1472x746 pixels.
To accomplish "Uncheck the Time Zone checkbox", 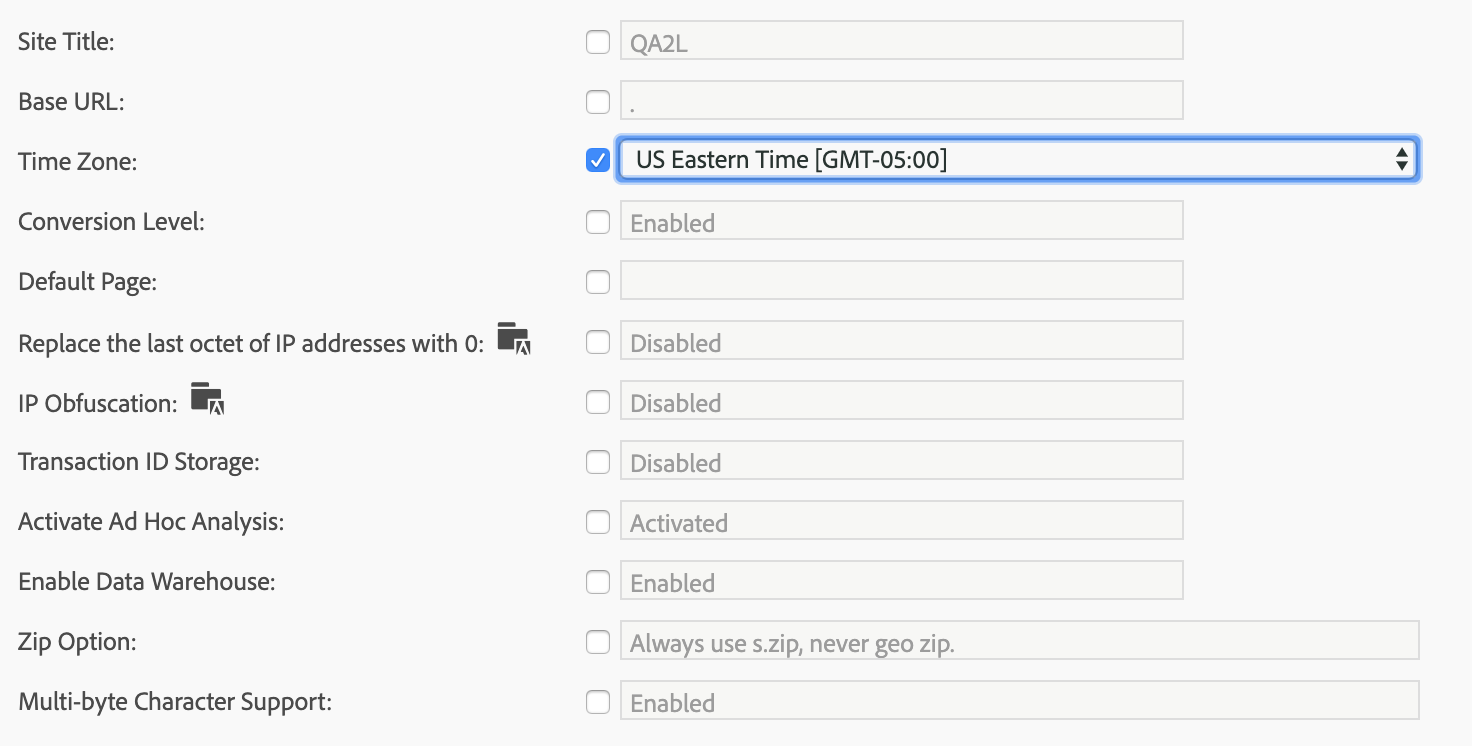I will pyautogui.click(x=598, y=160).
